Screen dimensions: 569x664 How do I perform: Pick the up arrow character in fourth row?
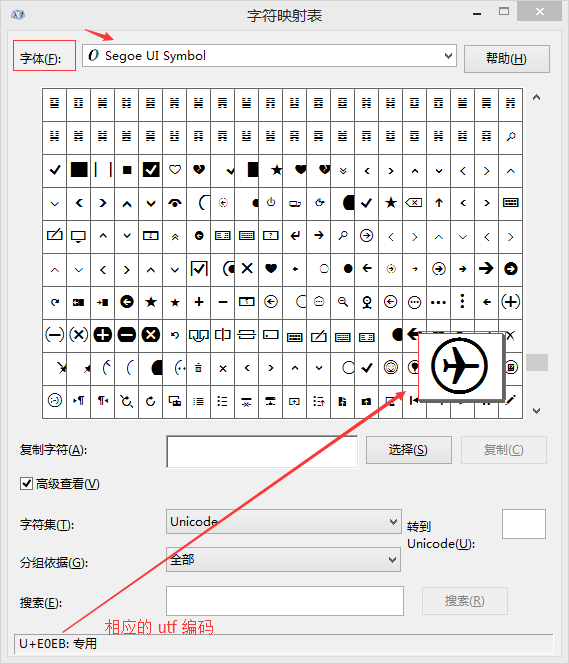438,203
